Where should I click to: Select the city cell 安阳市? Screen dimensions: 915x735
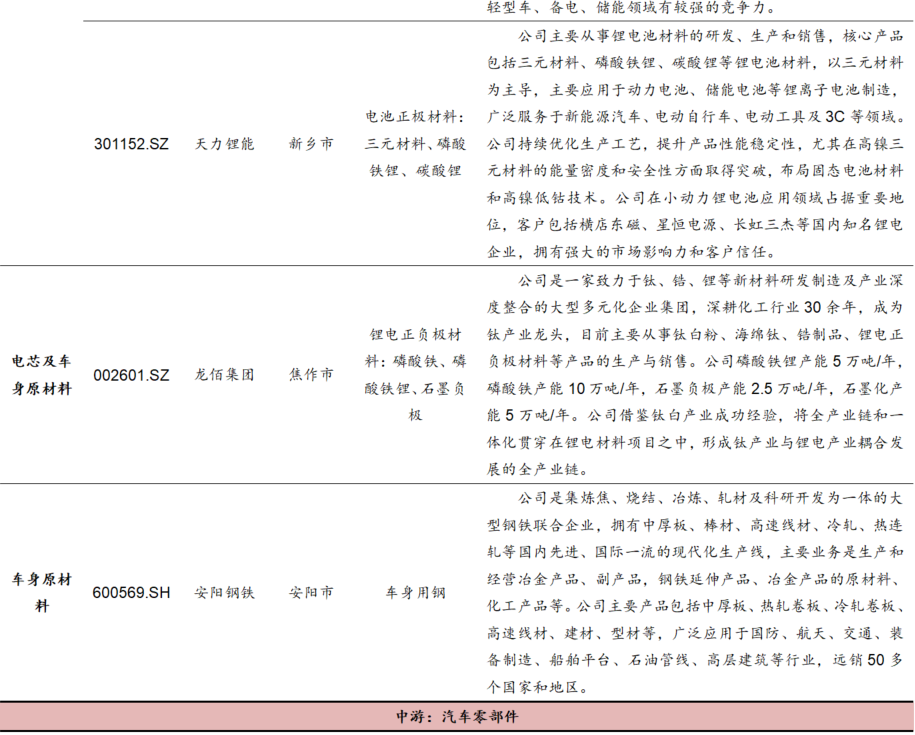click(x=311, y=593)
